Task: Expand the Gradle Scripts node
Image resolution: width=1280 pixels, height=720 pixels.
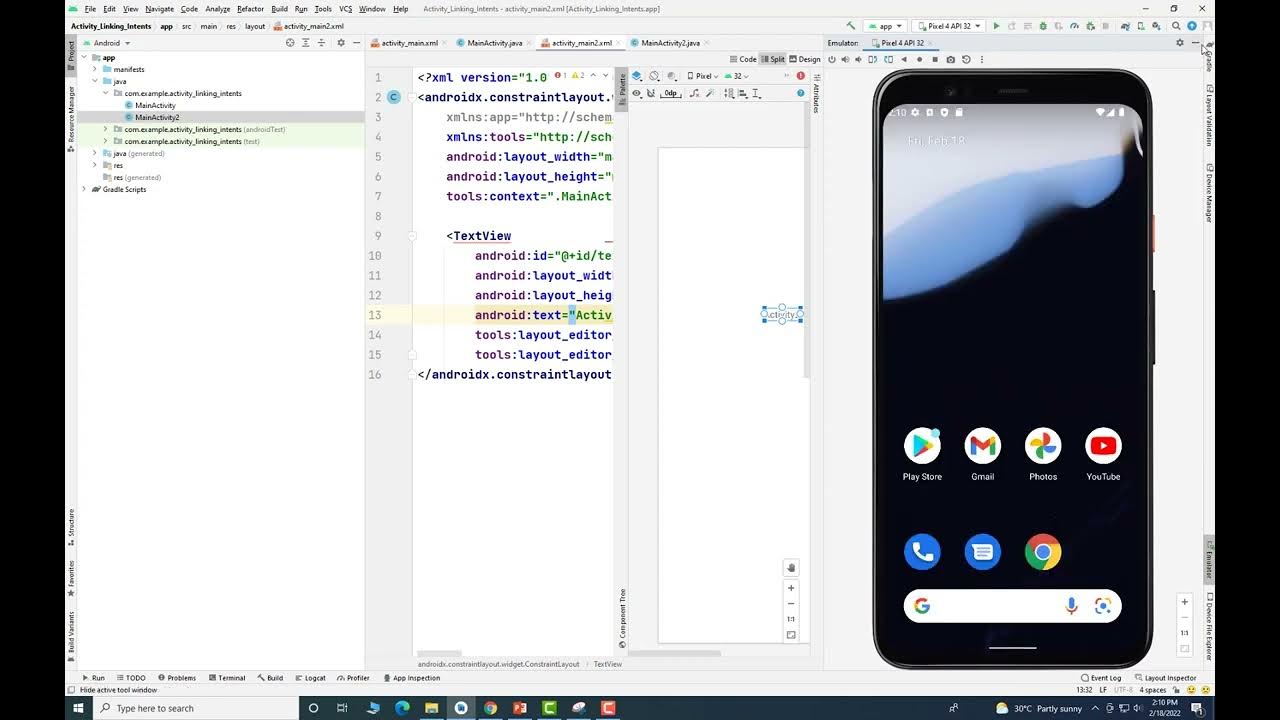Action: pyautogui.click(x=84, y=189)
